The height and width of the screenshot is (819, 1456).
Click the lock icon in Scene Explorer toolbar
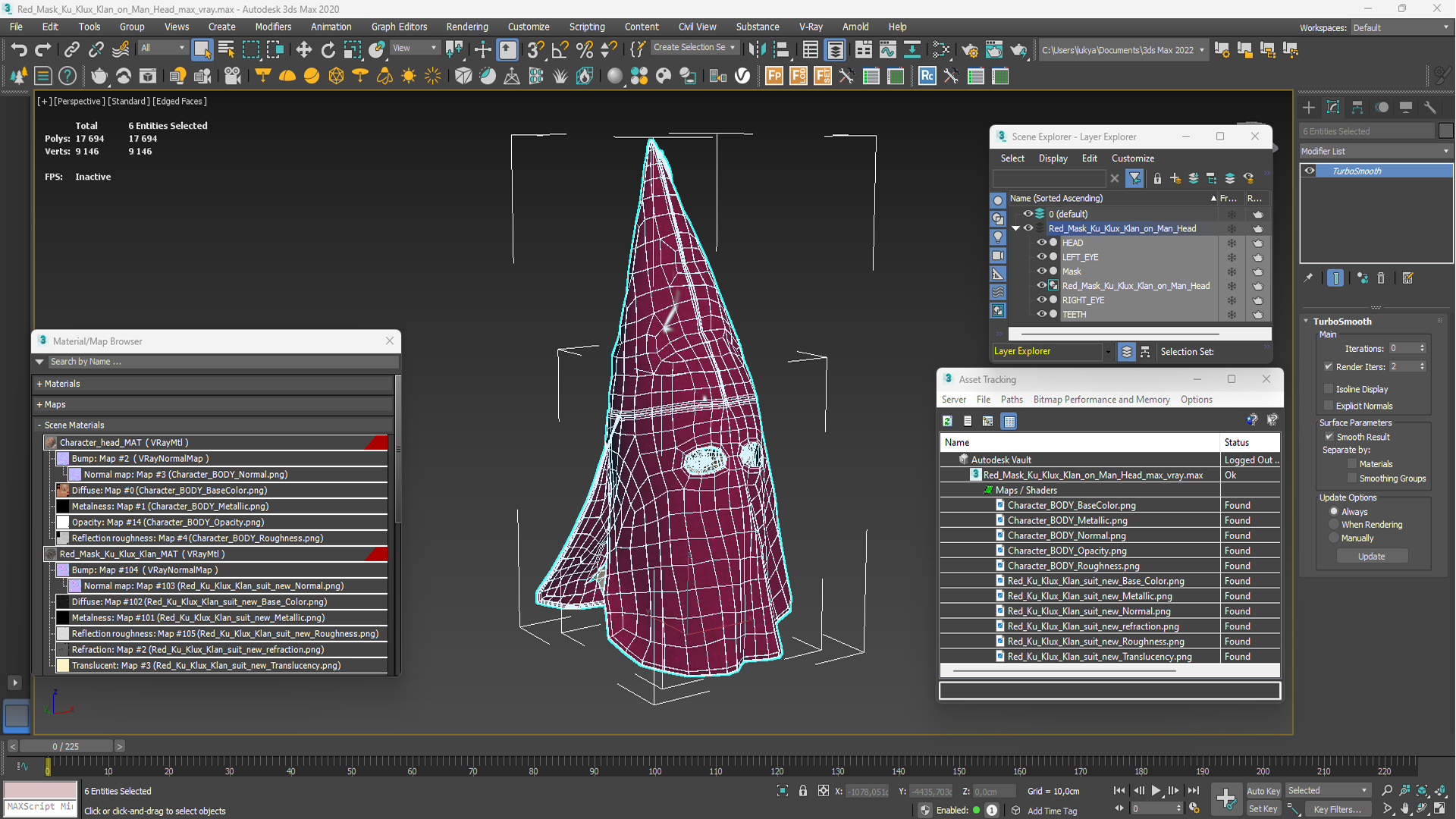point(1157,179)
